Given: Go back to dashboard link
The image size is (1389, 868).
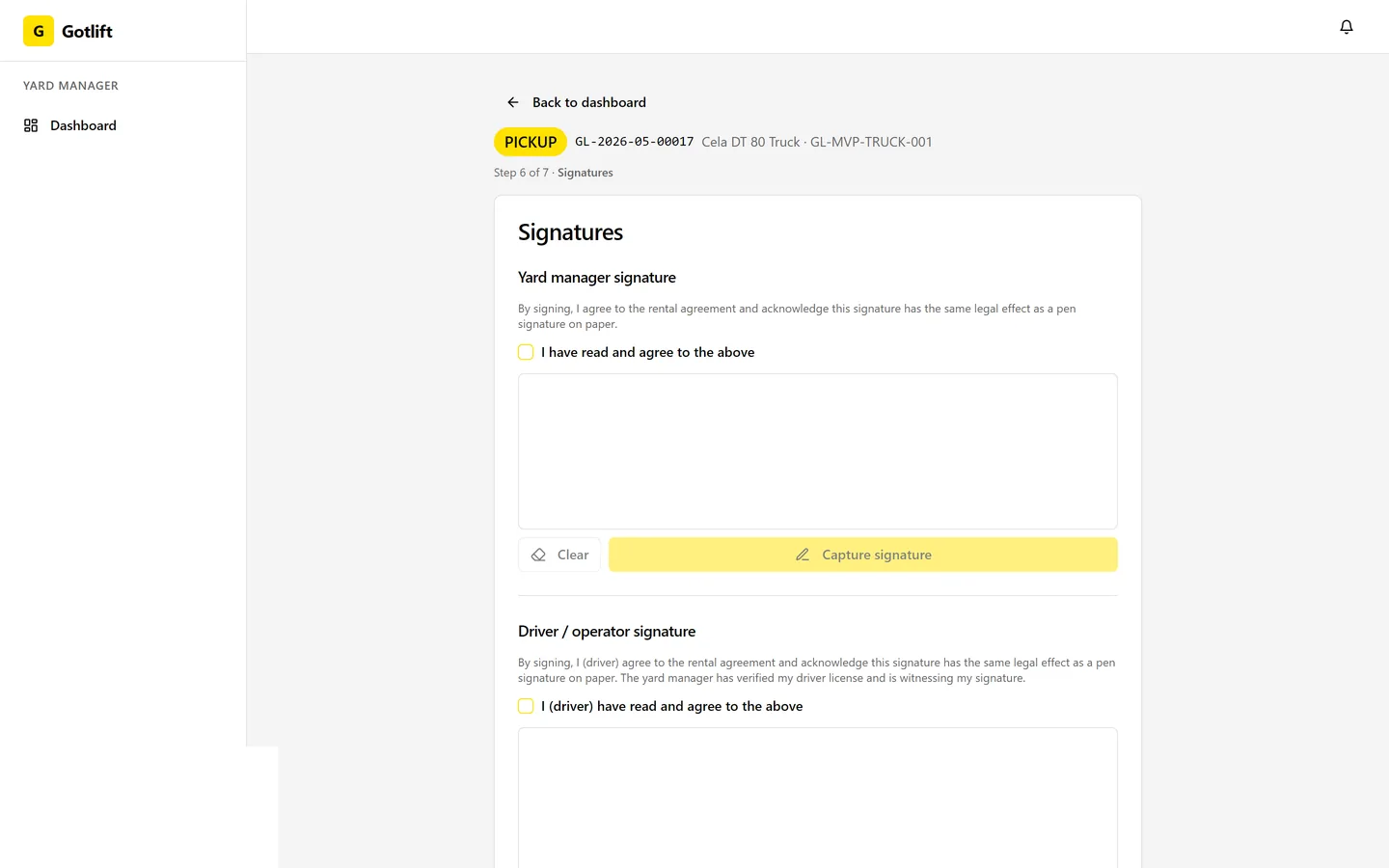Looking at the screenshot, I should 577,102.
